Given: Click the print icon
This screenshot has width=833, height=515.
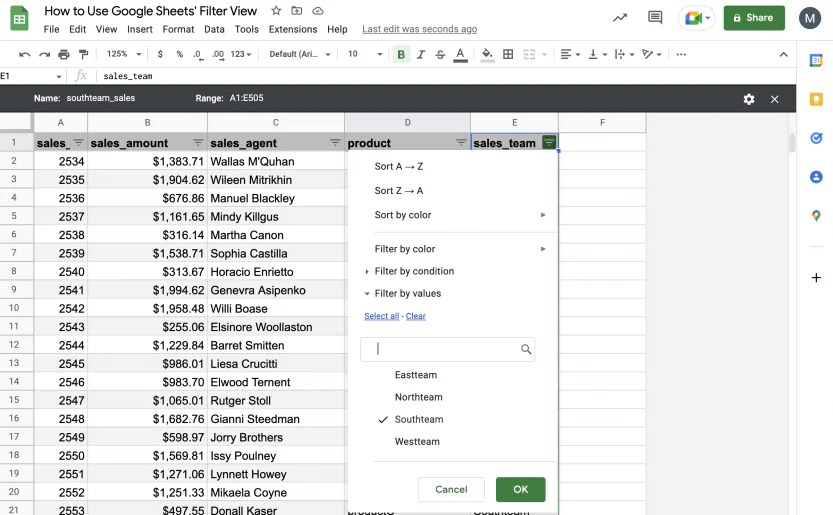Looking at the screenshot, I should click(x=64, y=54).
